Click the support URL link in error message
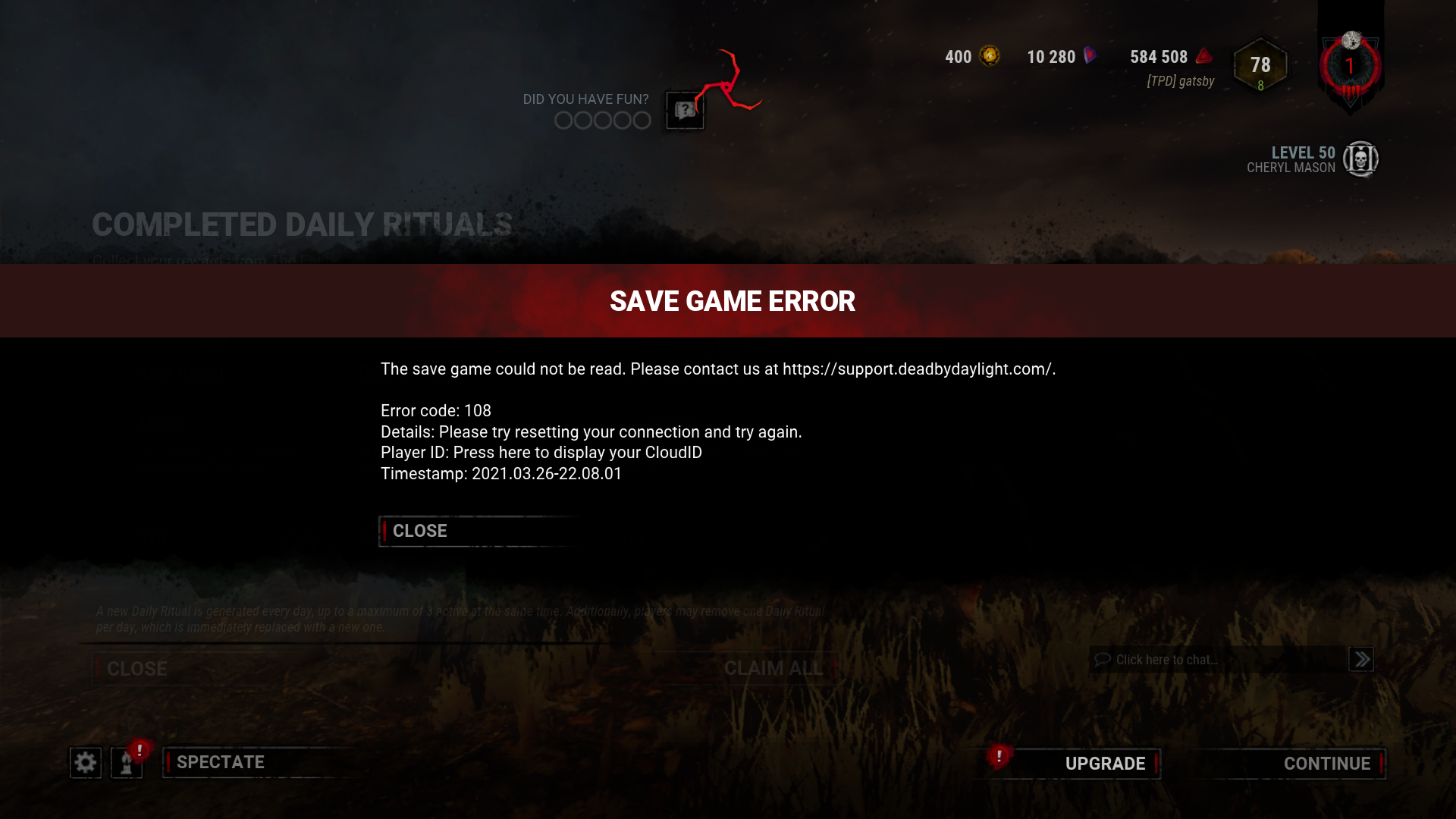 916,369
